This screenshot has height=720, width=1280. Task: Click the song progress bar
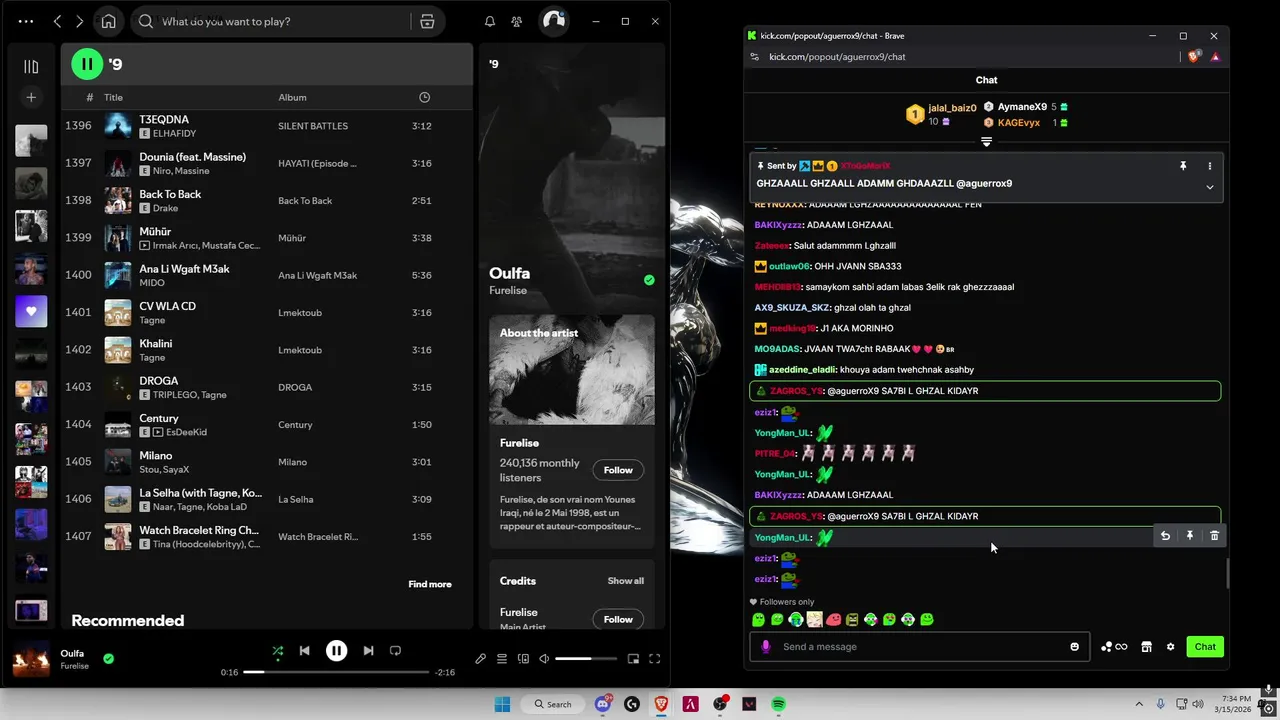click(x=336, y=672)
